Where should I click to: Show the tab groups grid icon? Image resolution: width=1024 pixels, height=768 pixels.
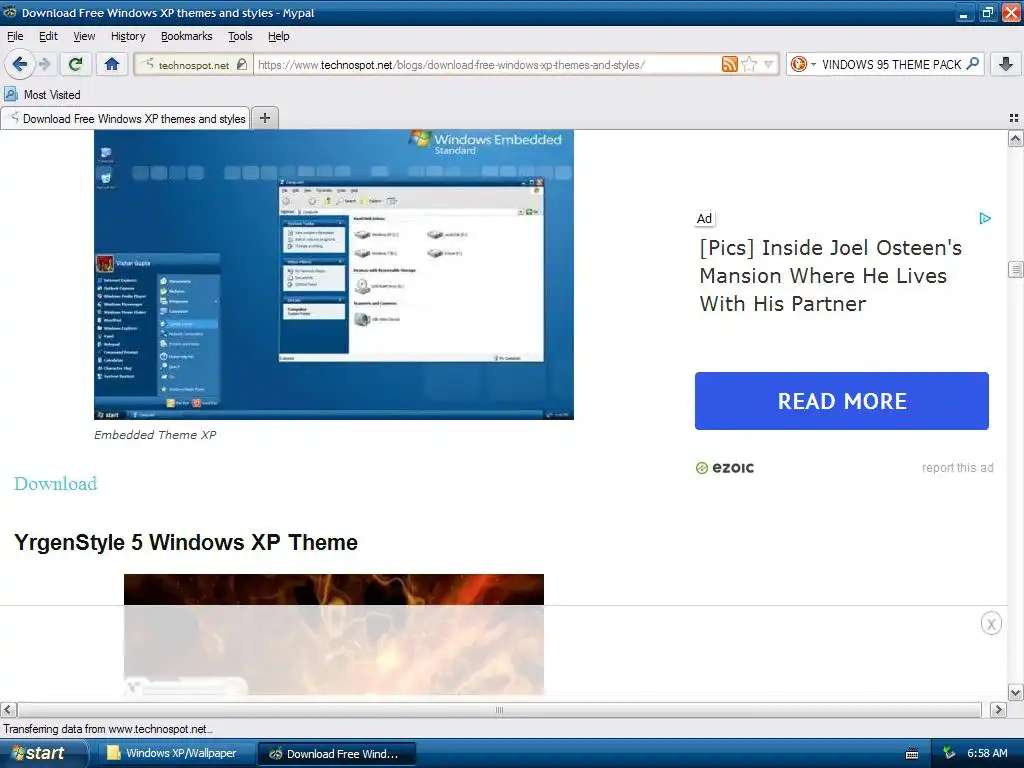point(1014,118)
